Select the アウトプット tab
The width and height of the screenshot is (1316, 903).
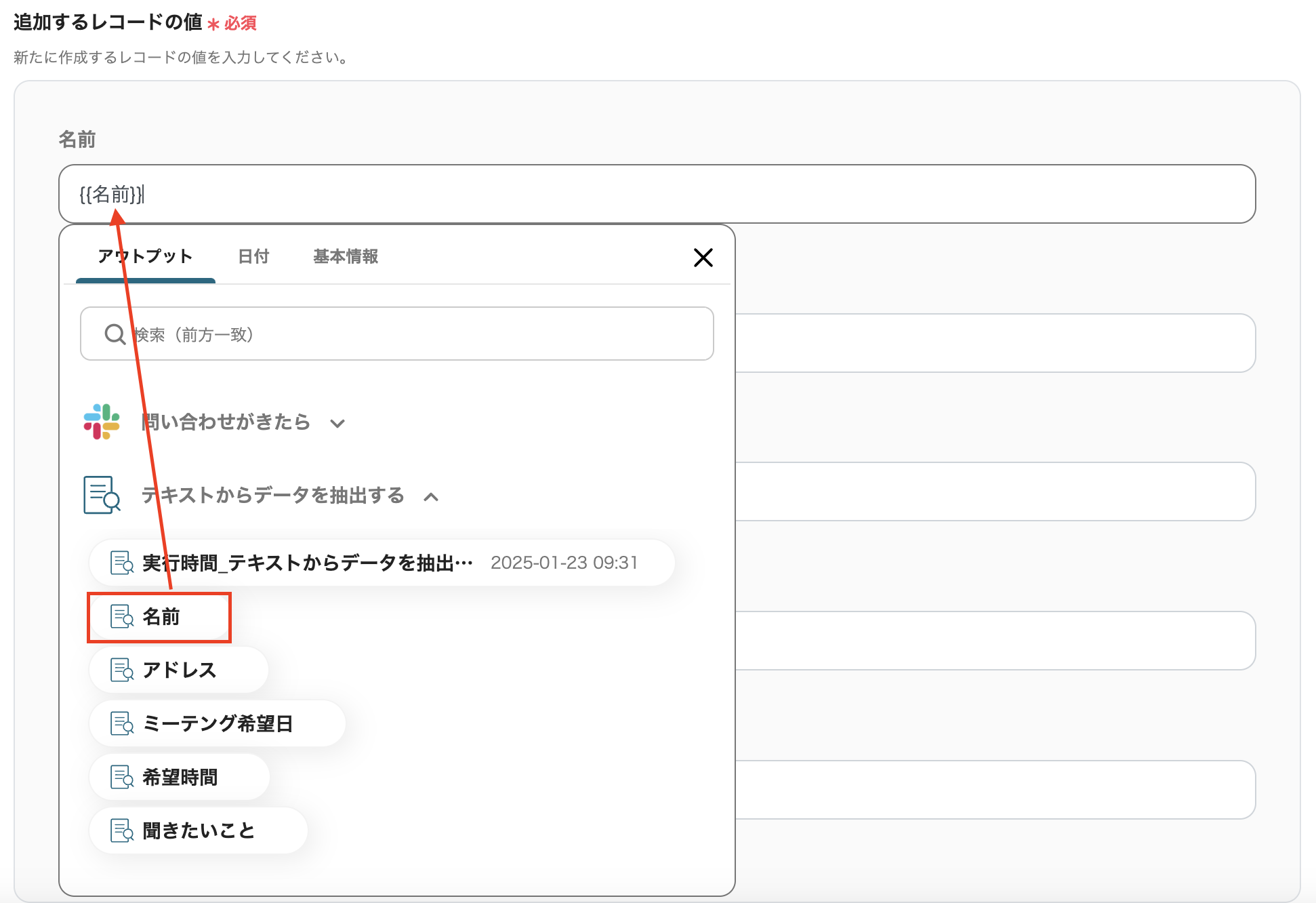[145, 256]
